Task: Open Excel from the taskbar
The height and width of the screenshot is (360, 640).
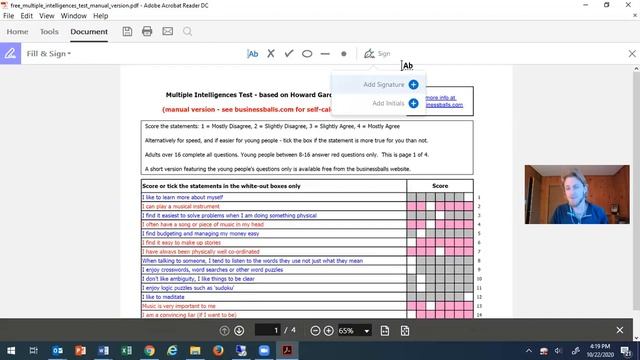Action: 127,351
